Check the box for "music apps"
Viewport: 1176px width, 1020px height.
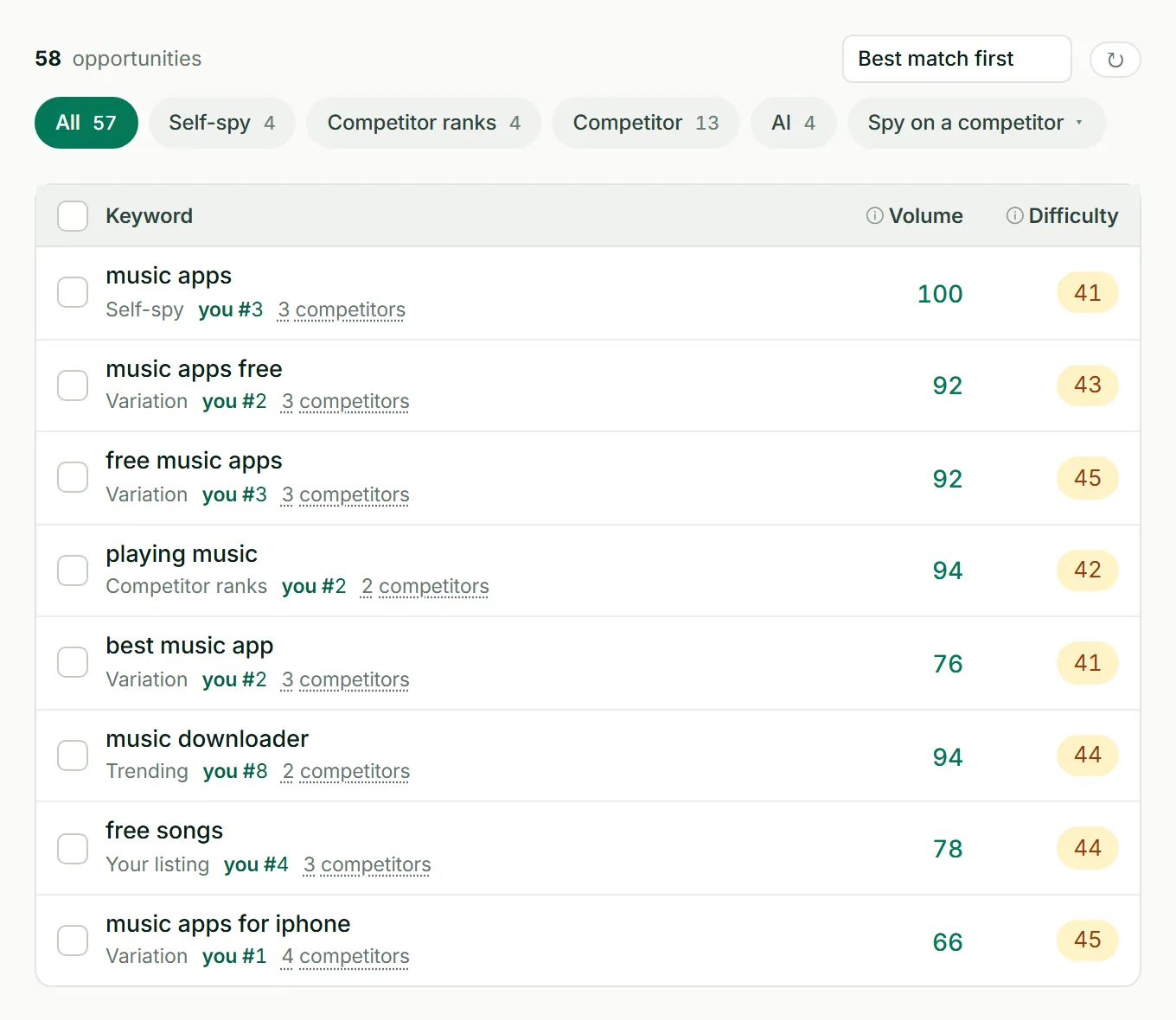(x=73, y=292)
